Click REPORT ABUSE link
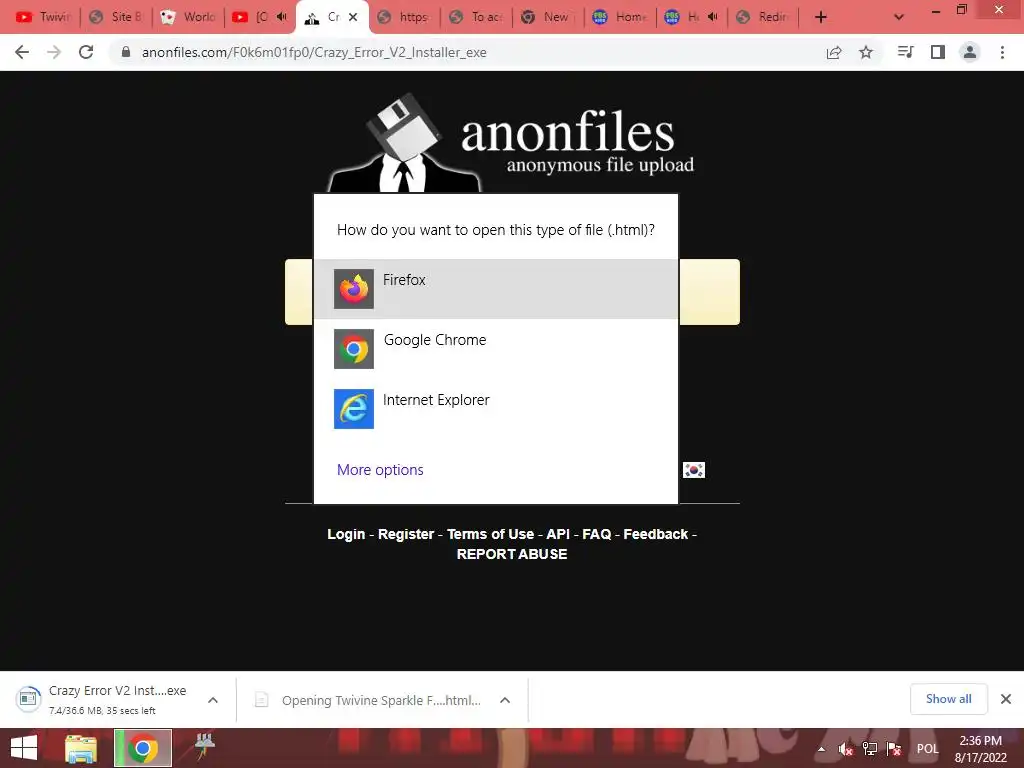This screenshot has height=768, width=1024. 512,554
